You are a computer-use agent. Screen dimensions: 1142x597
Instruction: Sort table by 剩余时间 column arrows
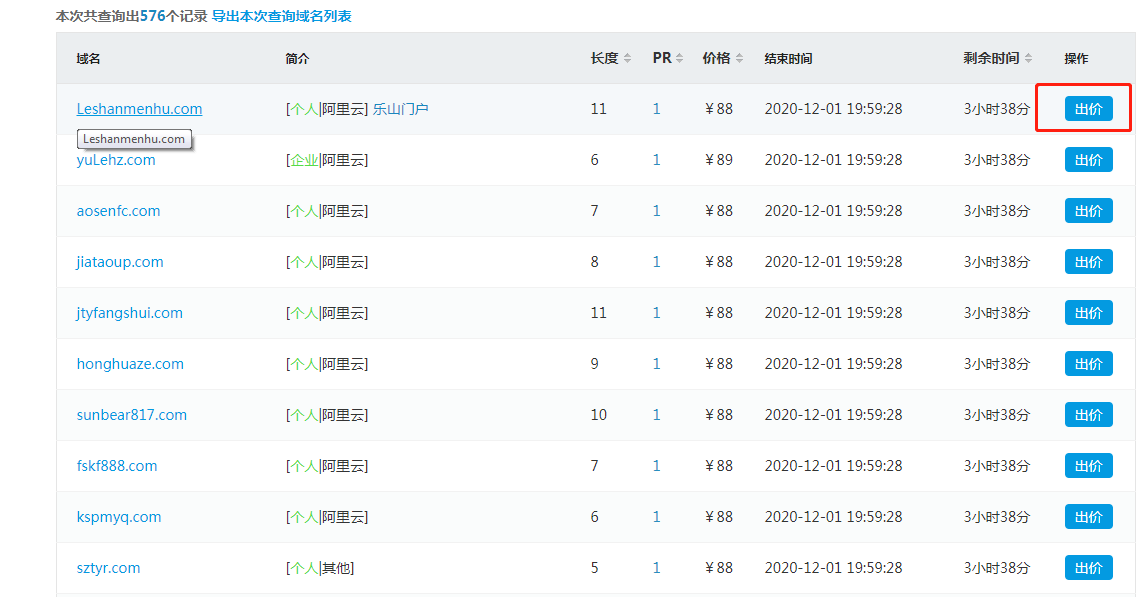click(1028, 59)
